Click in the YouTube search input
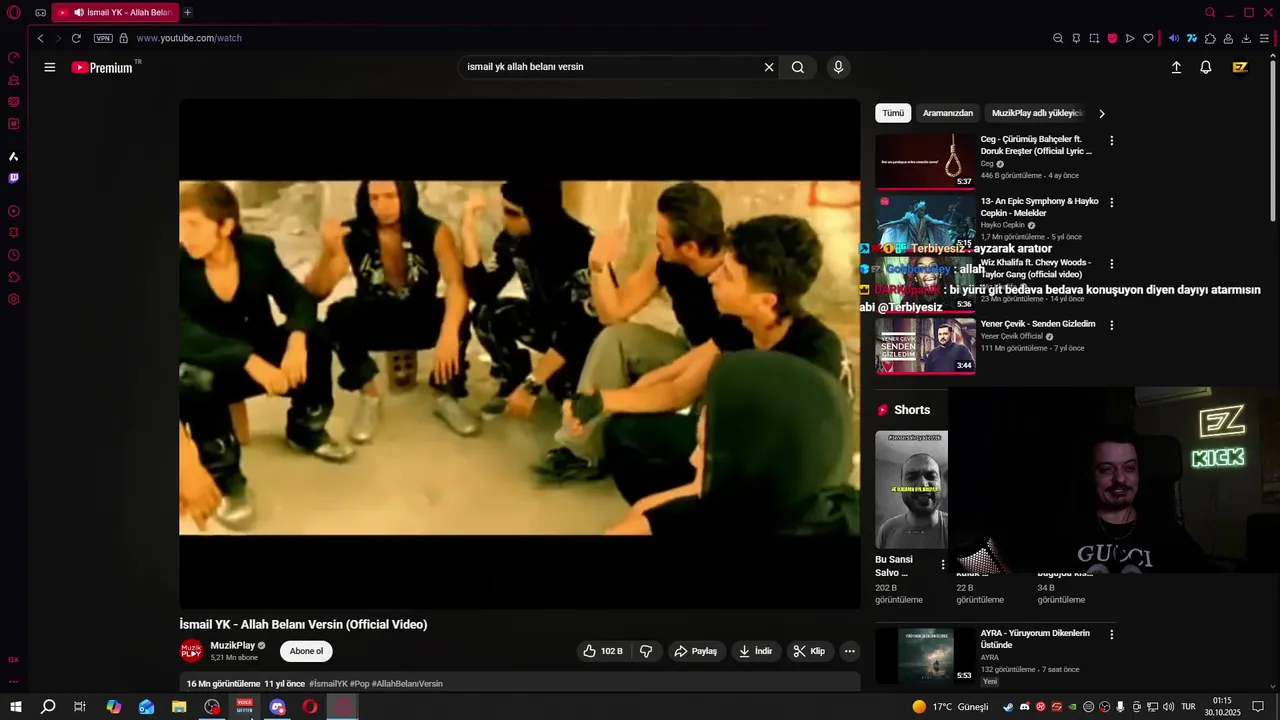The width and height of the screenshot is (1280, 720). pyautogui.click(x=610, y=67)
